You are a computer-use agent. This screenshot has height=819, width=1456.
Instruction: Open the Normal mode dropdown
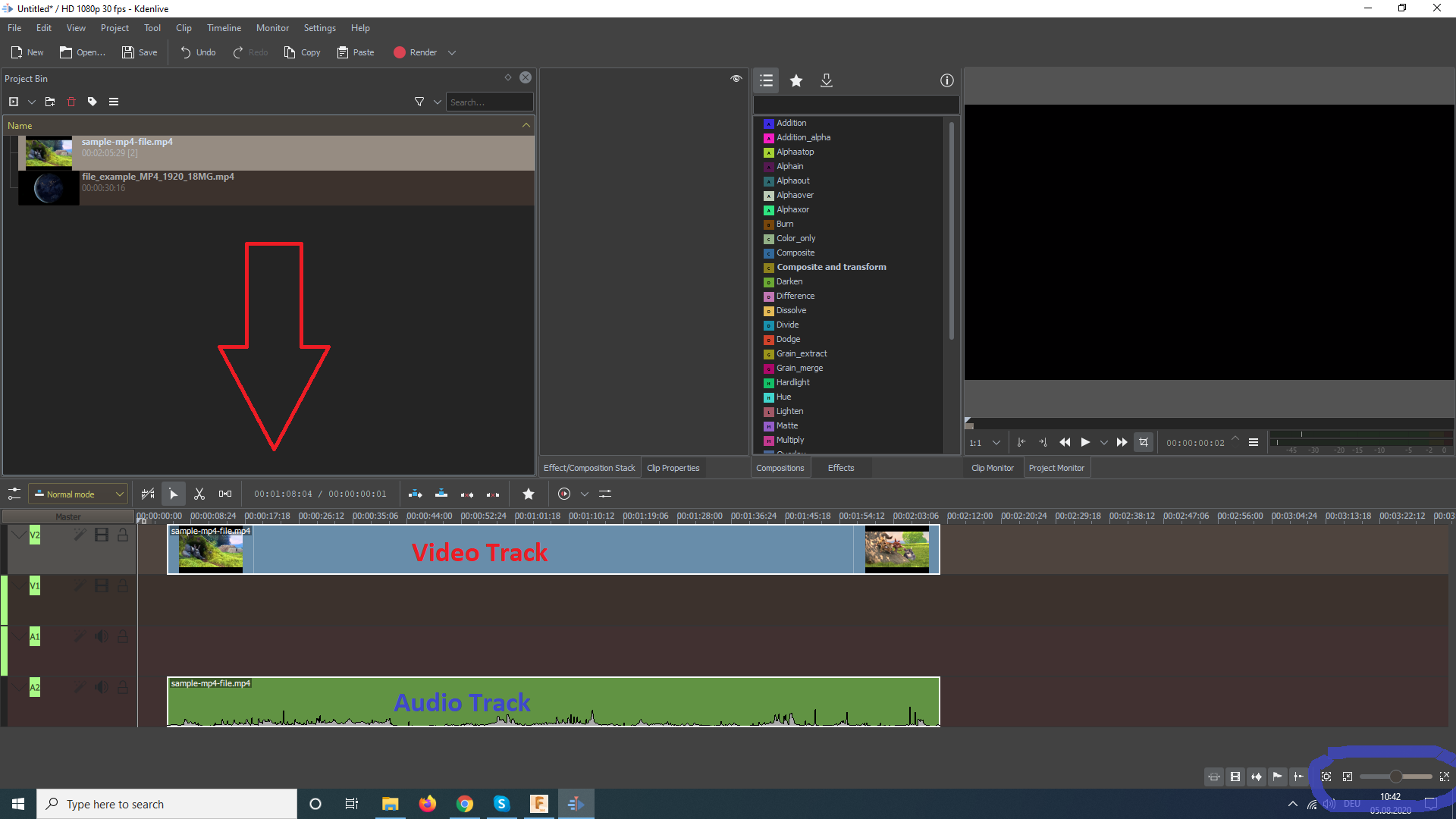pos(78,494)
